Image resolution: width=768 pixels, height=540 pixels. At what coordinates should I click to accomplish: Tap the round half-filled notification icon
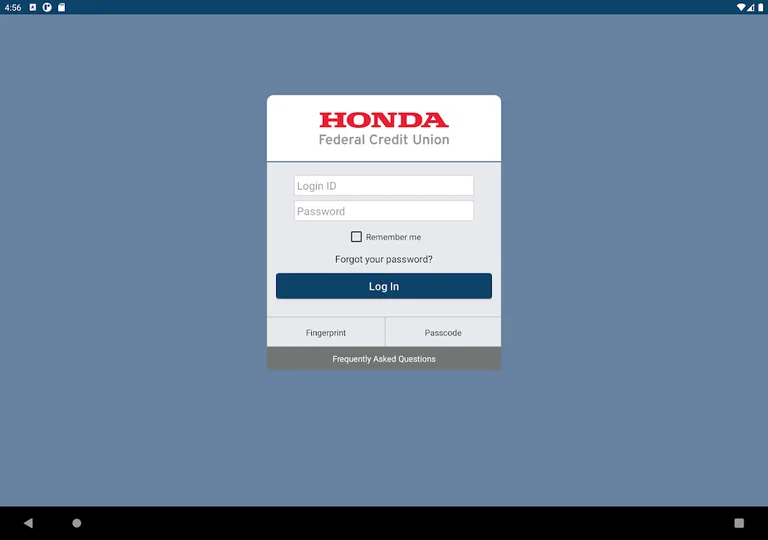(47, 7)
